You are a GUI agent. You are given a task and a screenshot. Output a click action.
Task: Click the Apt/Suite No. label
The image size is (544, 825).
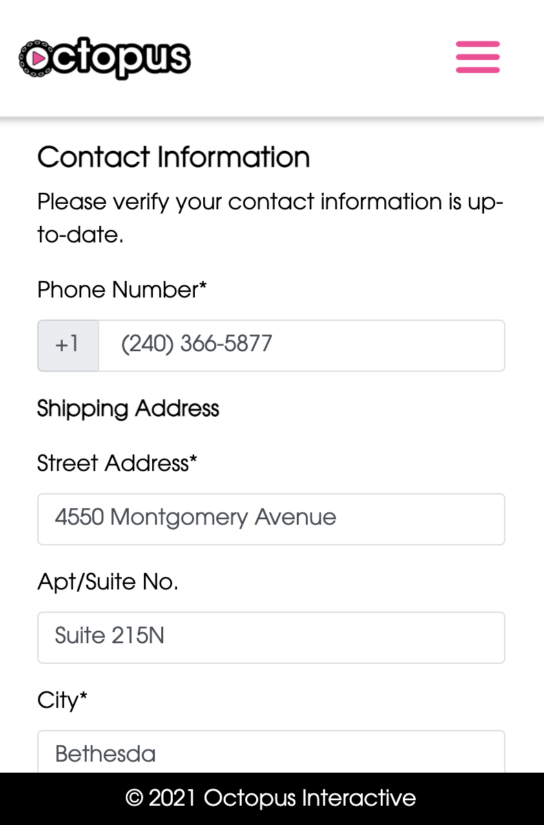coord(108,582)
